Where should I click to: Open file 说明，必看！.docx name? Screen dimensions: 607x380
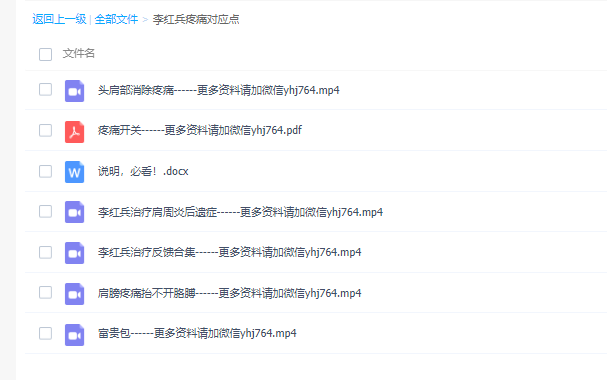[143, 171]
